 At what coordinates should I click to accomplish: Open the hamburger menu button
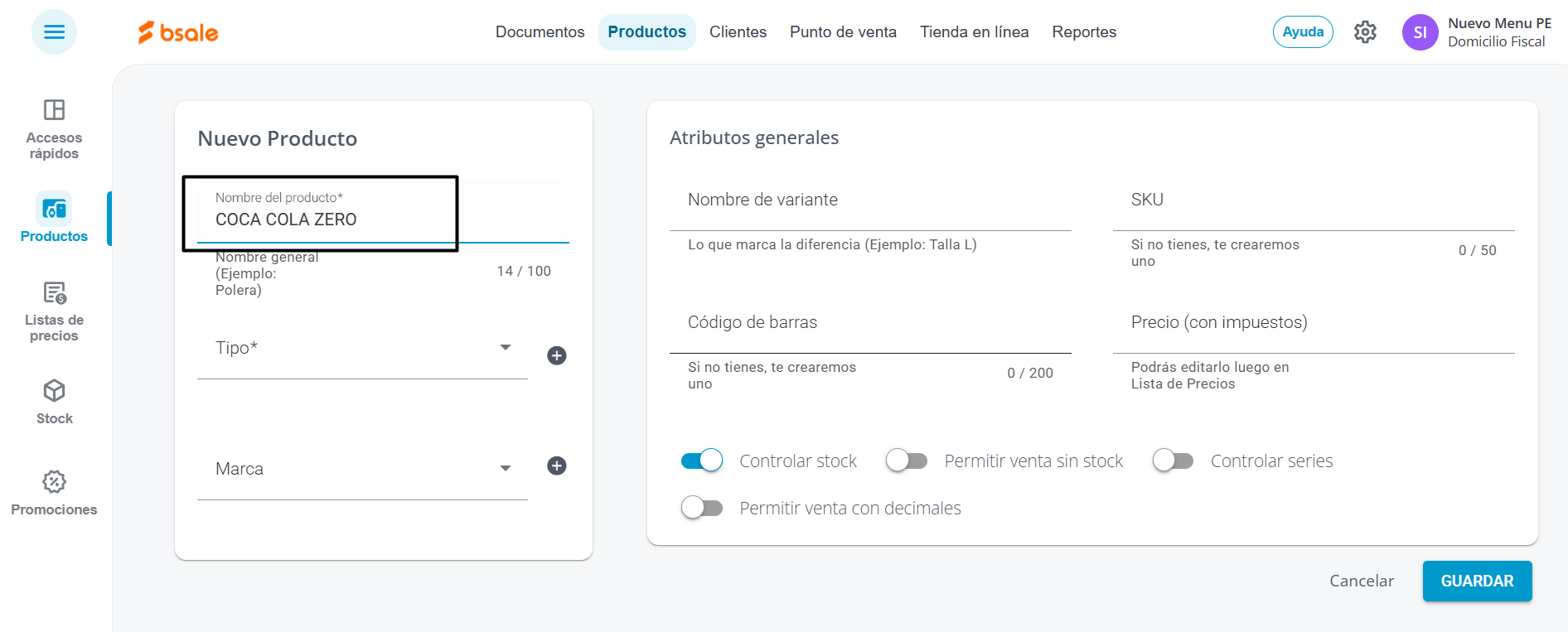[x=54, y=31]
